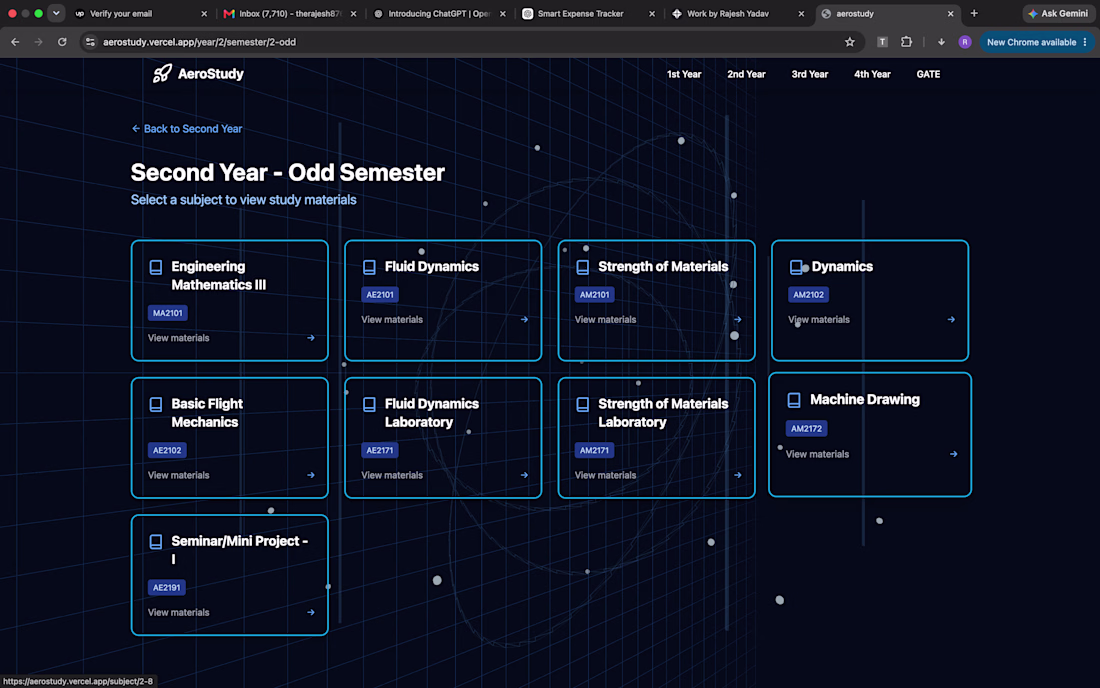Click arrow icon on Machine Drawing card
This screenshot has height=688, width=1100.
[953, 454]
